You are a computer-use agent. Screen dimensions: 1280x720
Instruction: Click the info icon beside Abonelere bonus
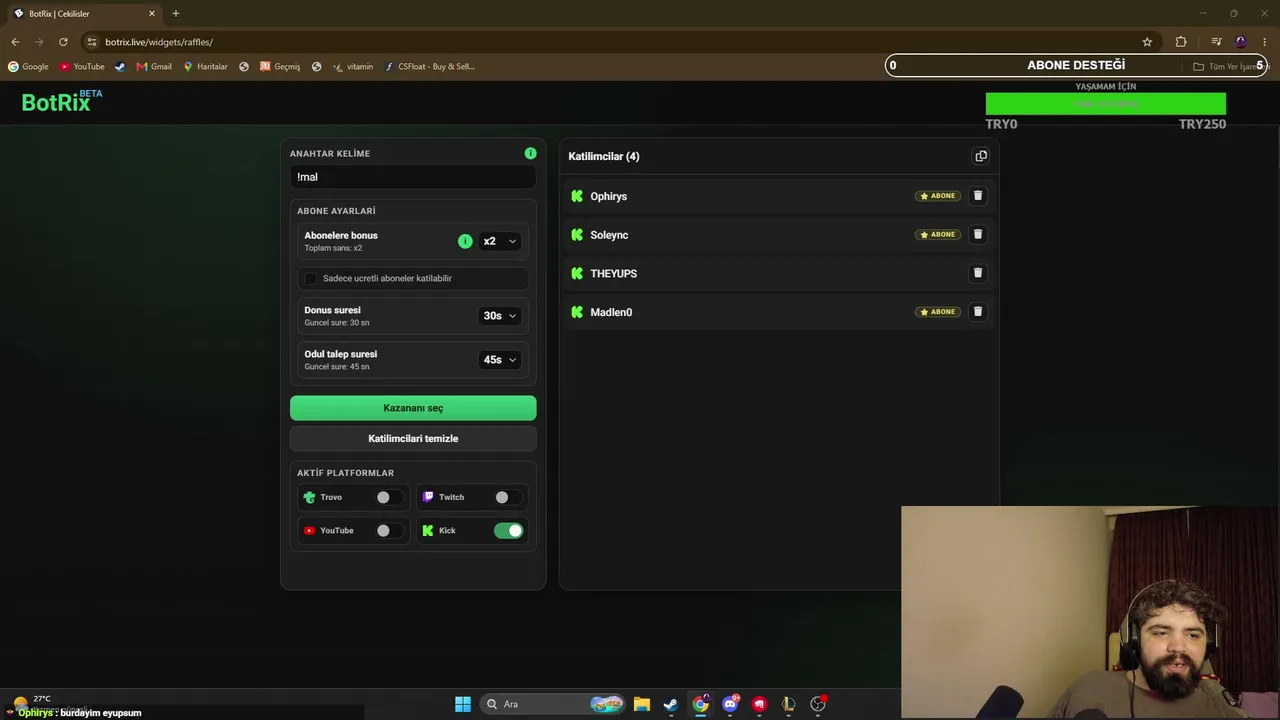(465, 241)
